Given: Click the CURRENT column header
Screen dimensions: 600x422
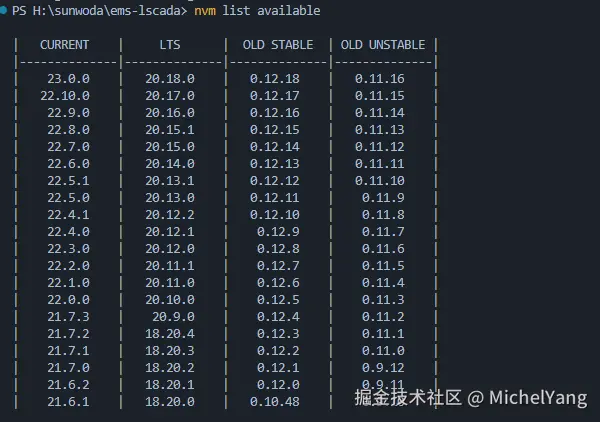Looking at the screenshot, I should click(x=65, y=45).
